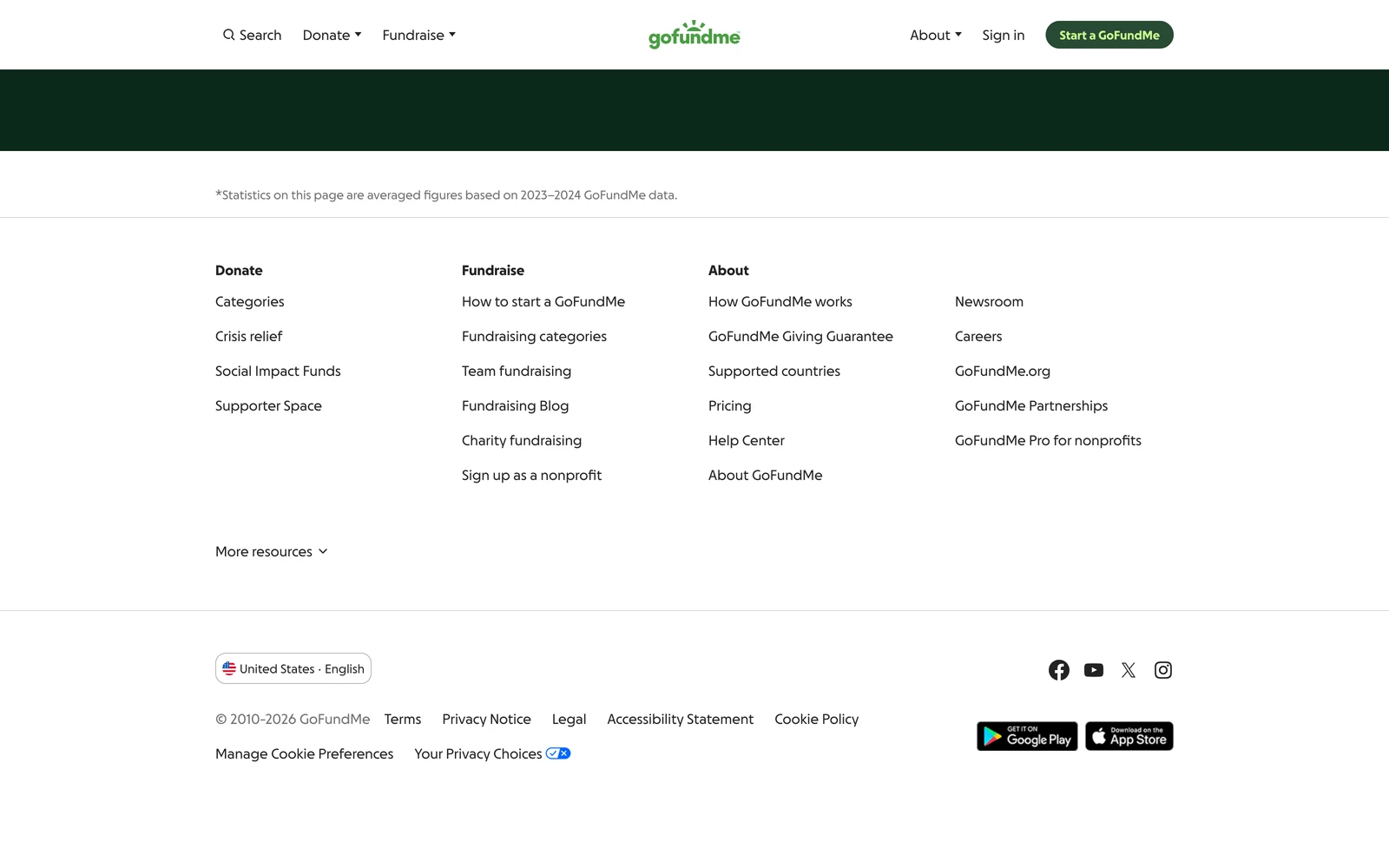Click Manage Cookie Preferences
1389x868 pixels.
[304, 753]
